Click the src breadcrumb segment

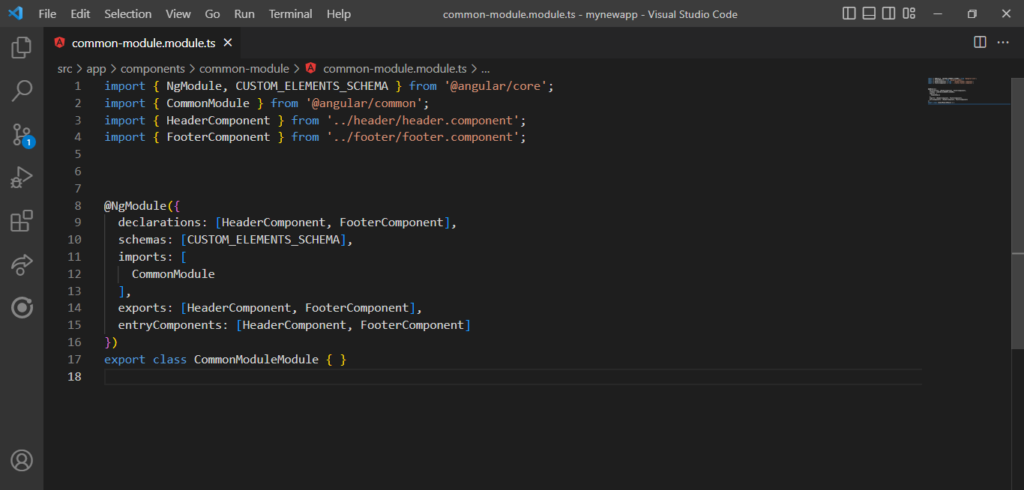(65, 69)
